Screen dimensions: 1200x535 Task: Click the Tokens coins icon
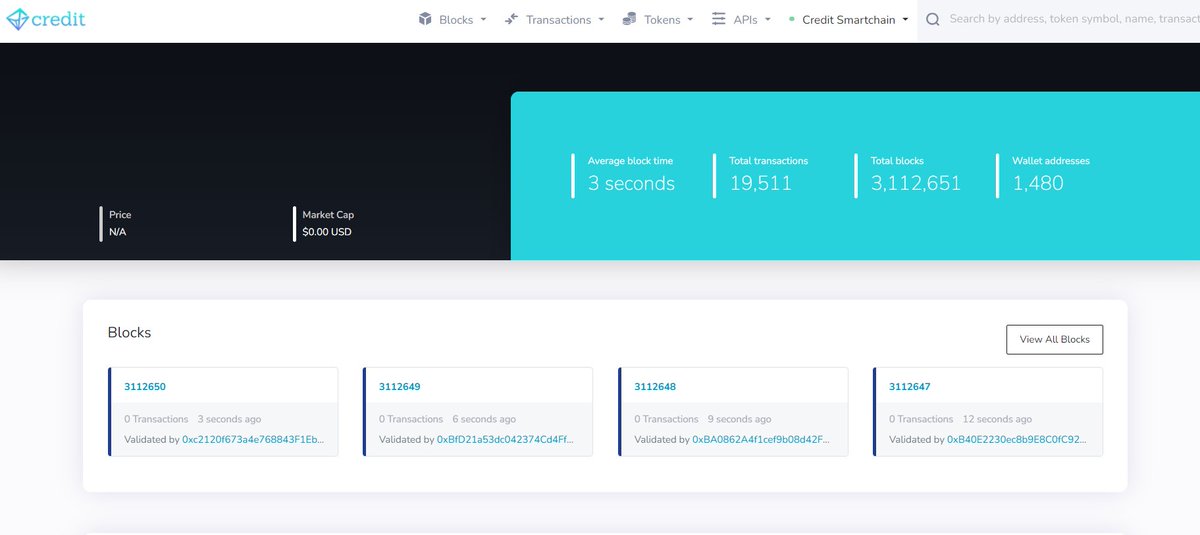(x=629, y=19)
